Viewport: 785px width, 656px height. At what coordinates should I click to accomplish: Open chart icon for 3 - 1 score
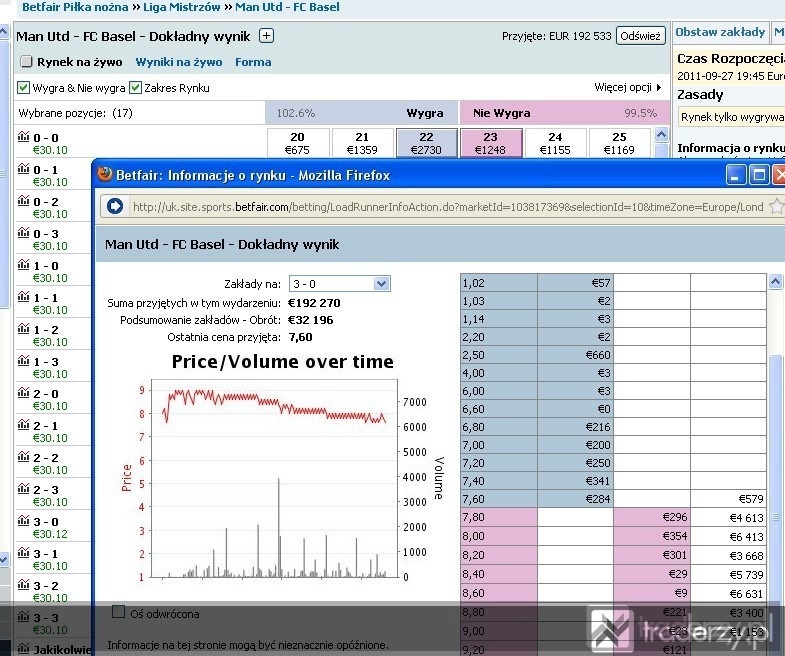(x=24, y=553)
